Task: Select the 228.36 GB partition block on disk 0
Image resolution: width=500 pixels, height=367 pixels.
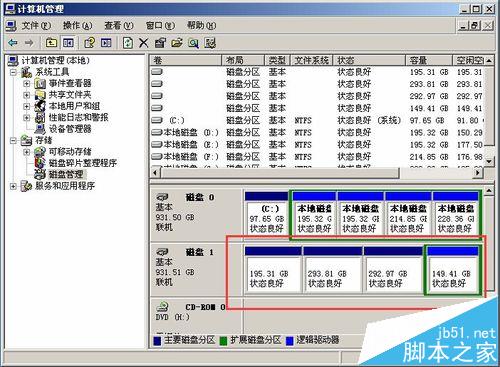Action: point(456,214)
